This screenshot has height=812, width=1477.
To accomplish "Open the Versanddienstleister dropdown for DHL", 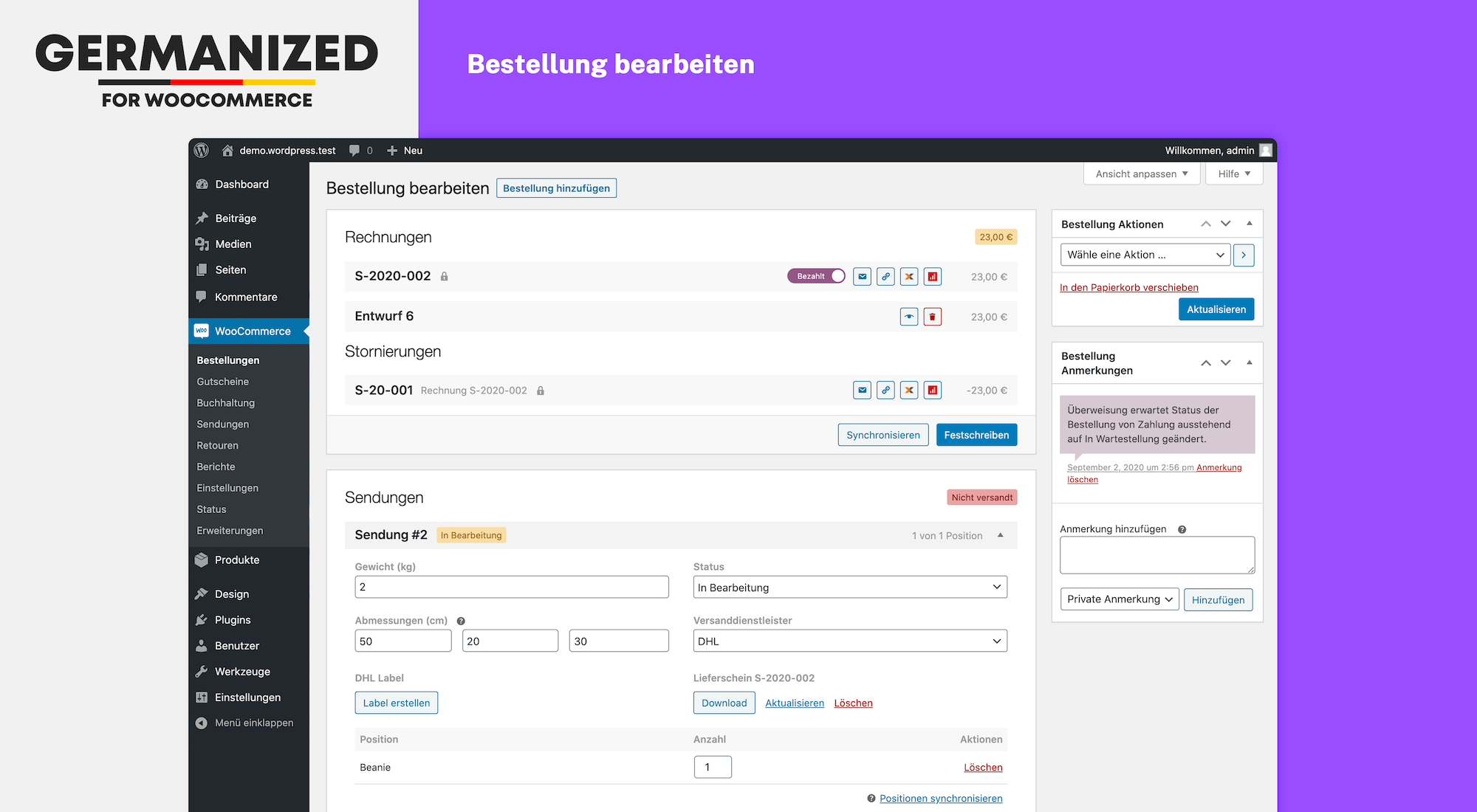I will (846, 641).
